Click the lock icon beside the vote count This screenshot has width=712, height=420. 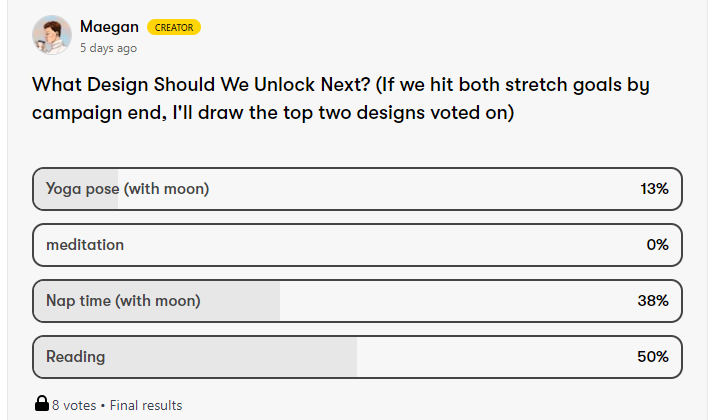pyautogui.click(x=42, y=405)
